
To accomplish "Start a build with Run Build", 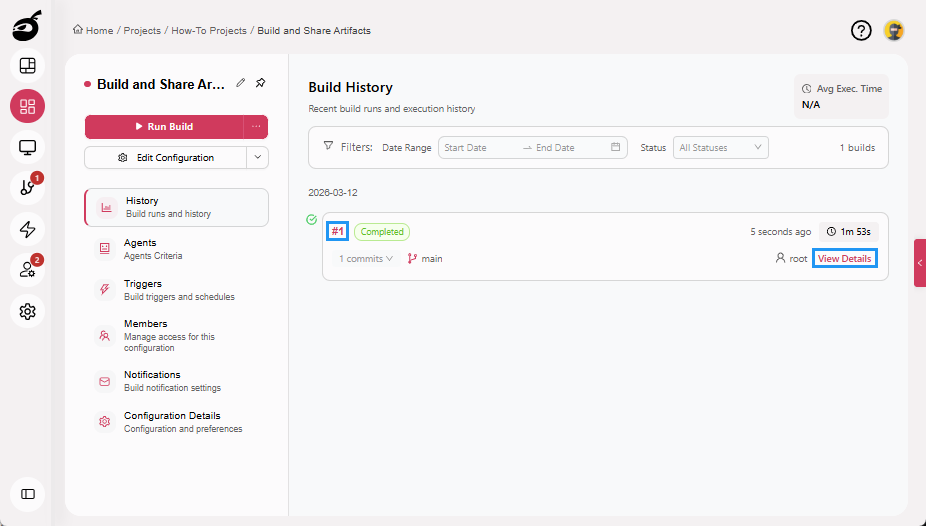I will click(164, 126).
